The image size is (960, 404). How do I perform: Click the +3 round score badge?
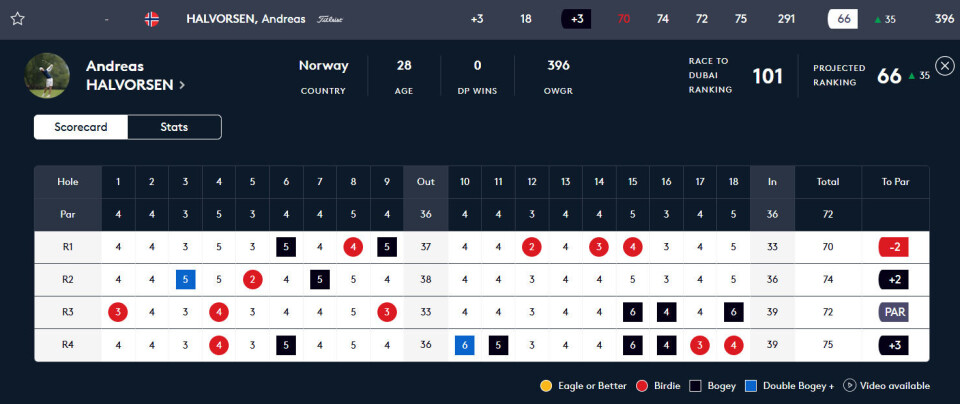coord(575,19)
